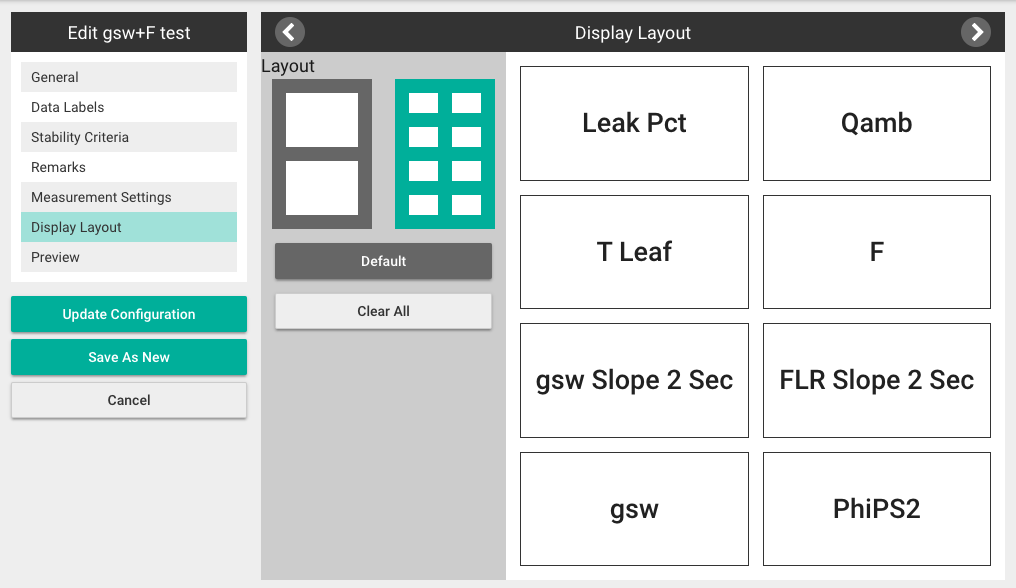Select the PhiPS2 display tile
The height and width of the screenshot is (588, 1016).
pos(877,509)
